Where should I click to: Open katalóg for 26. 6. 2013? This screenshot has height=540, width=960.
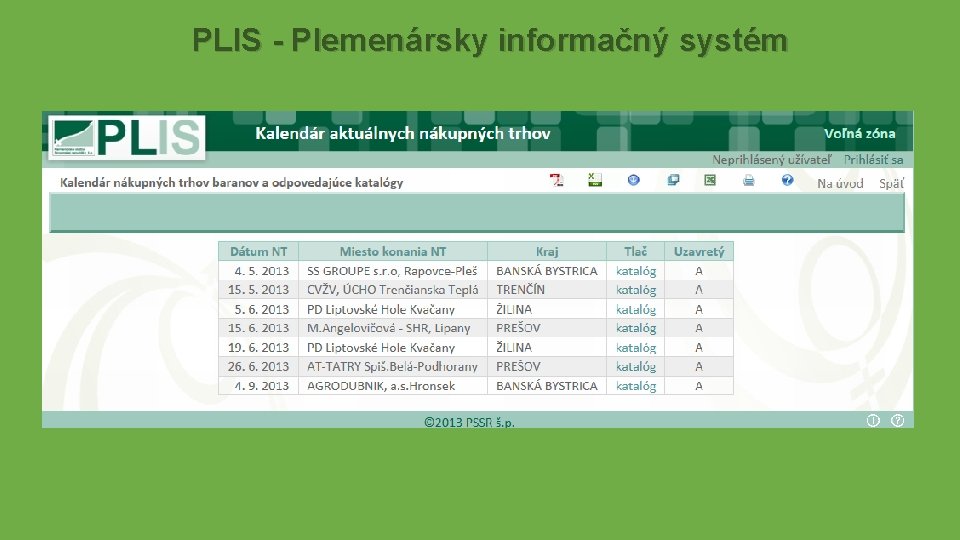(636, 366)
